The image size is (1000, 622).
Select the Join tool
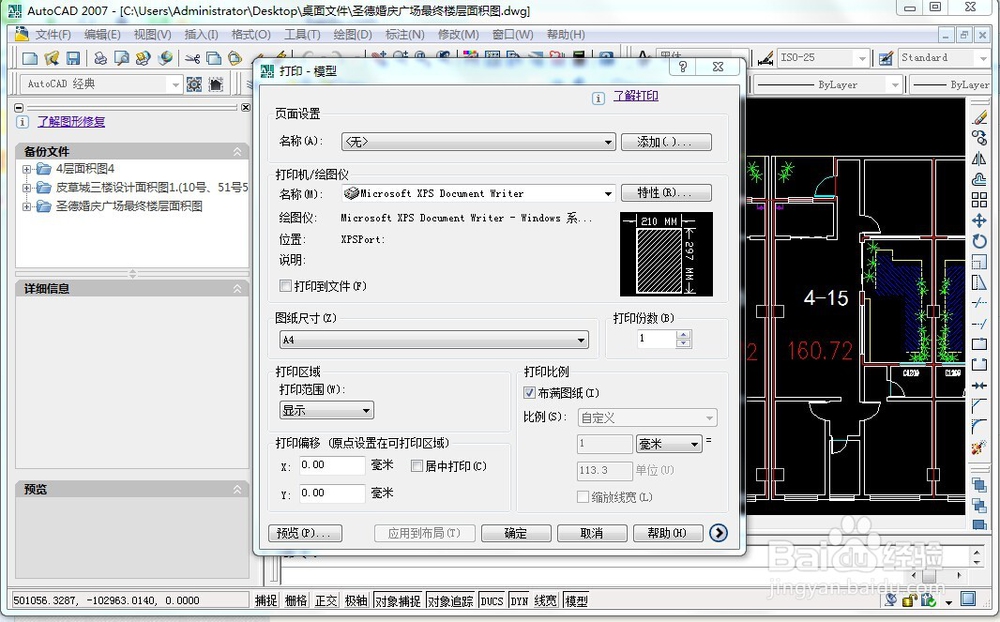point(979,385)
